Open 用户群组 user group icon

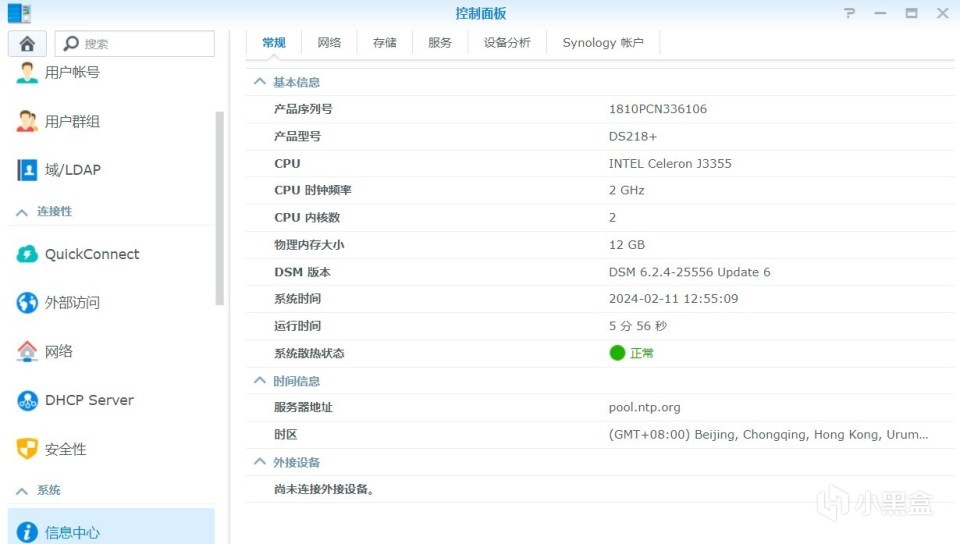27,121
